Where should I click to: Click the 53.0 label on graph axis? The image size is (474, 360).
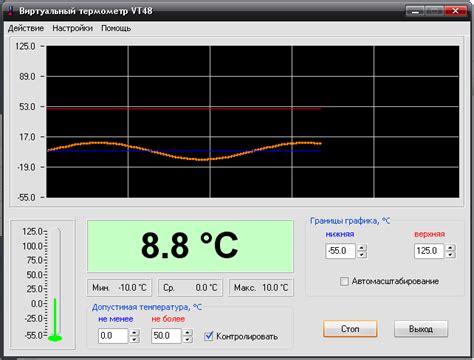(x=27, y=107)
